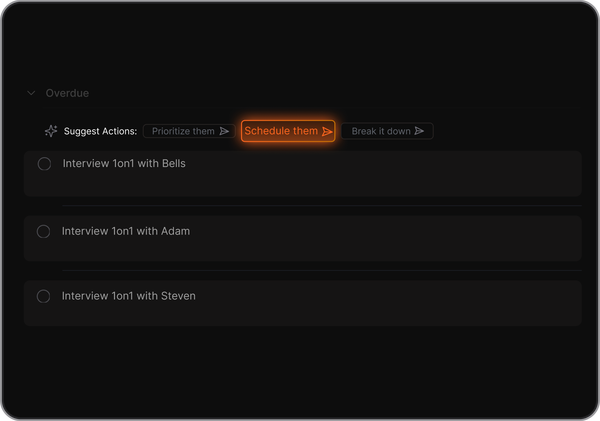Open the Interview 1on1 with Steven title
This screenshot has height=421, width=600.
[x=129, y=296]
